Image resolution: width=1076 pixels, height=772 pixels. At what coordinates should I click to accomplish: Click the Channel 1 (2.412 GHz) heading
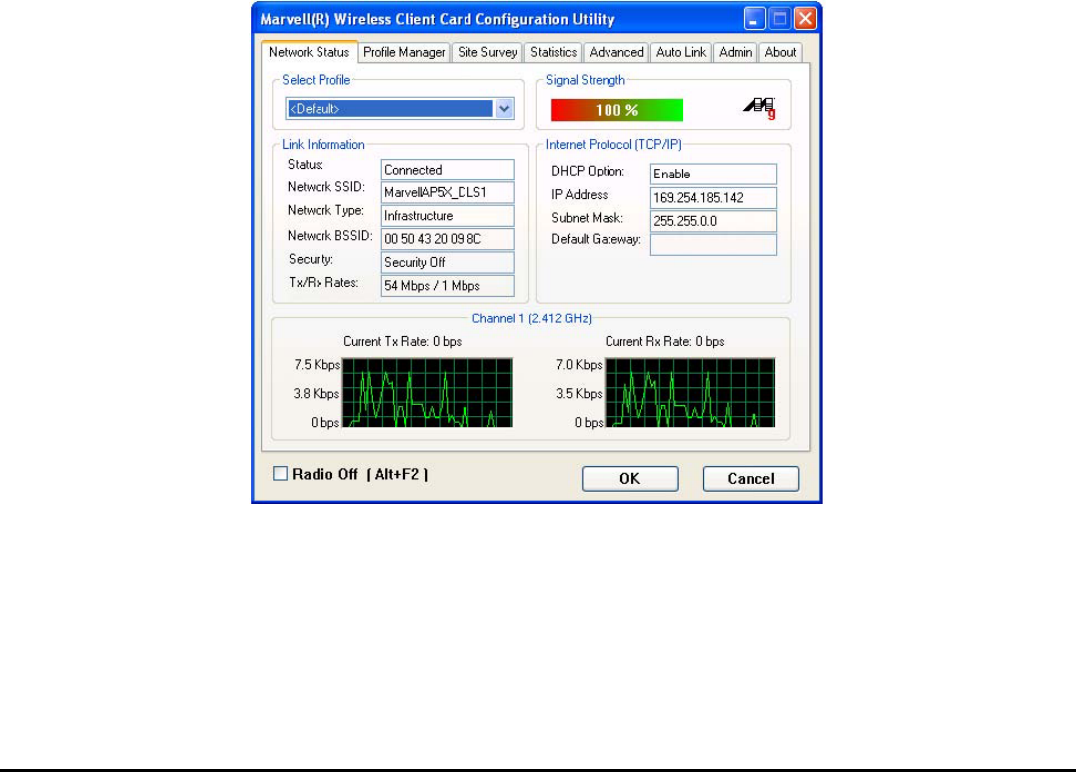pyautogui.click(x=532, y=318)
